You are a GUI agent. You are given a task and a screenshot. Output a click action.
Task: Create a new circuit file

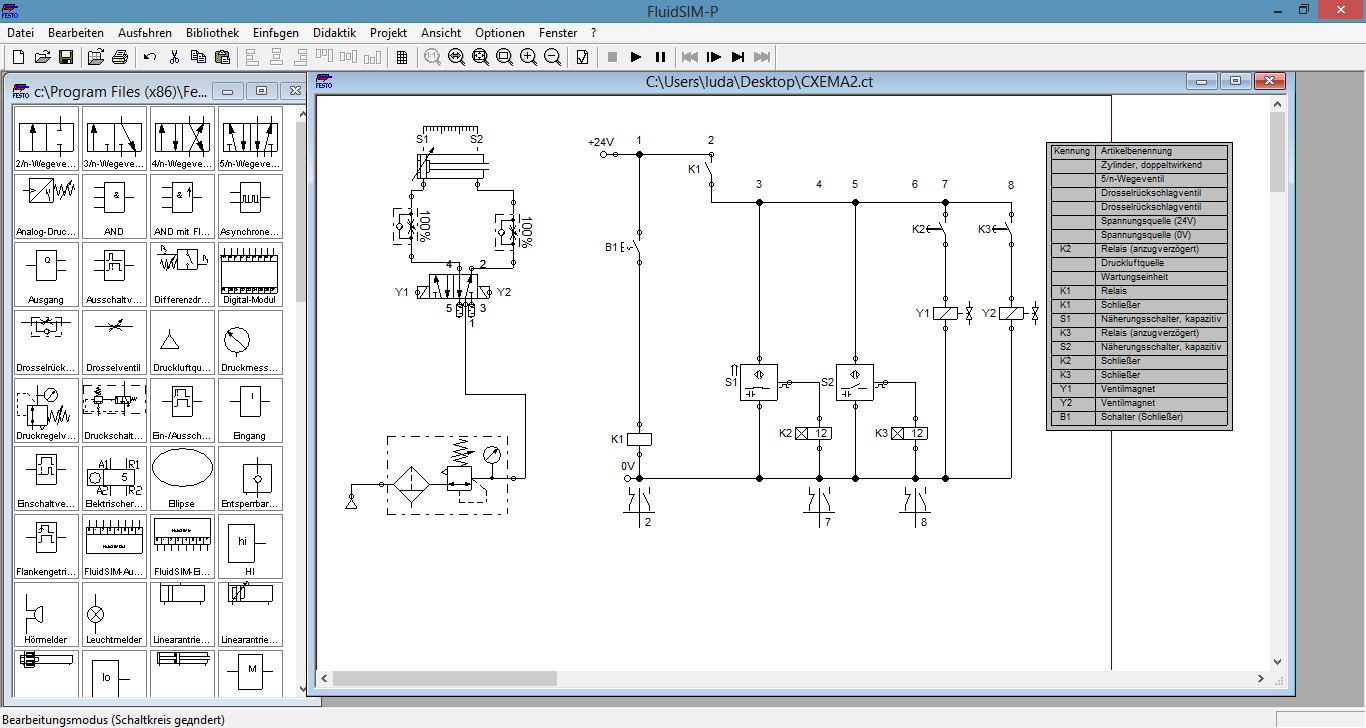pyautogui.click(x=18, y=57)
